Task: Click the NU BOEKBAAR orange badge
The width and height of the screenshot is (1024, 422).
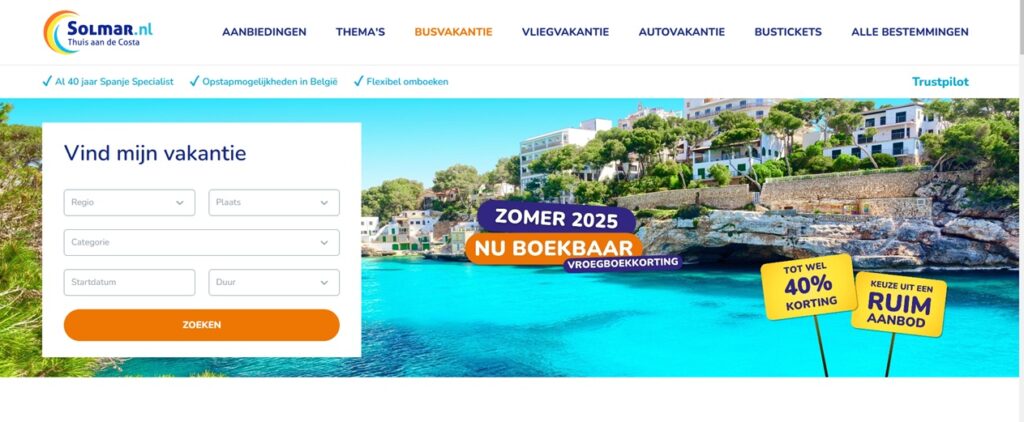Action: click(x=554, y=248)
